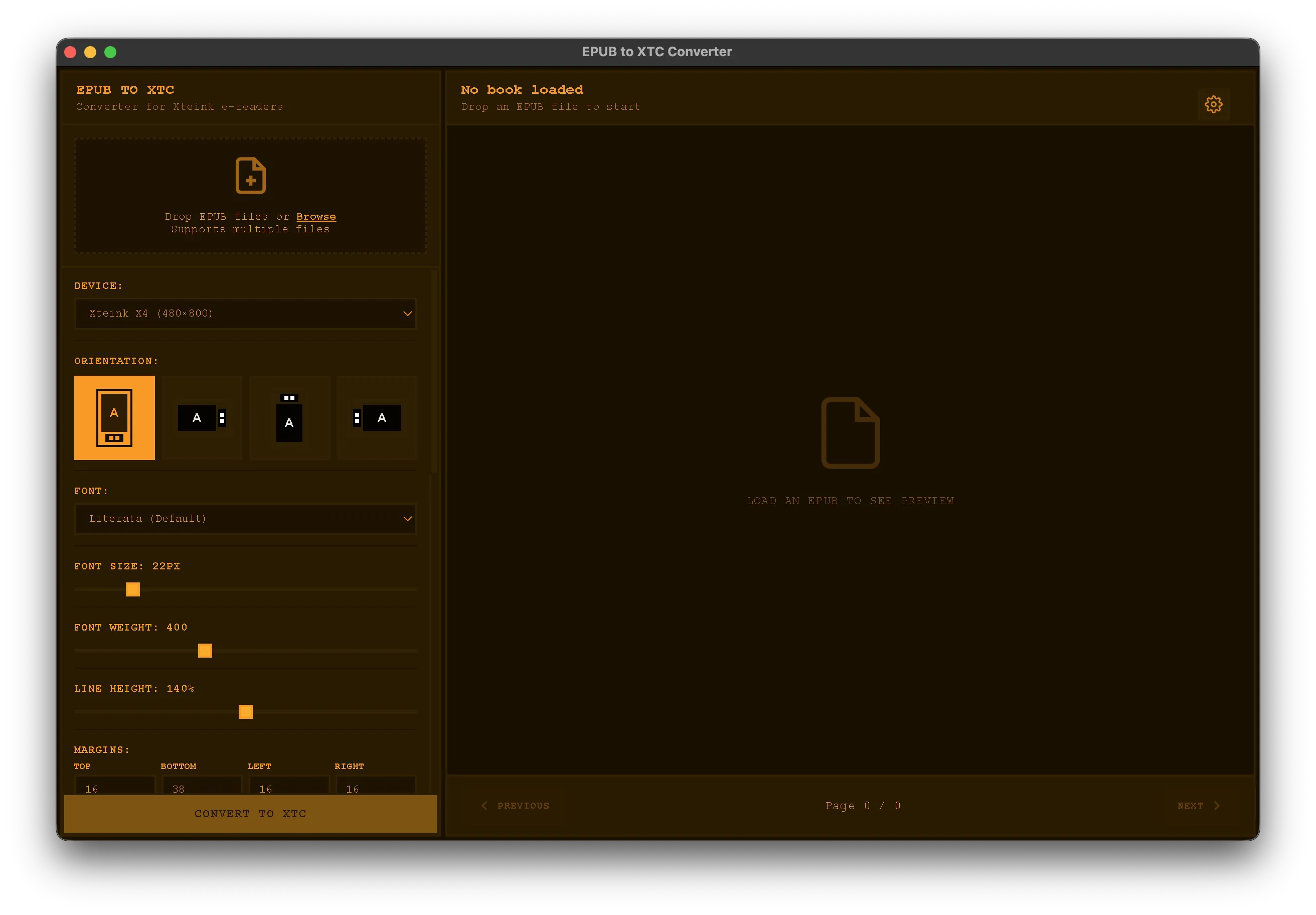
Task: Click the empty document icon in the preview area
Action: pos(850,432)
